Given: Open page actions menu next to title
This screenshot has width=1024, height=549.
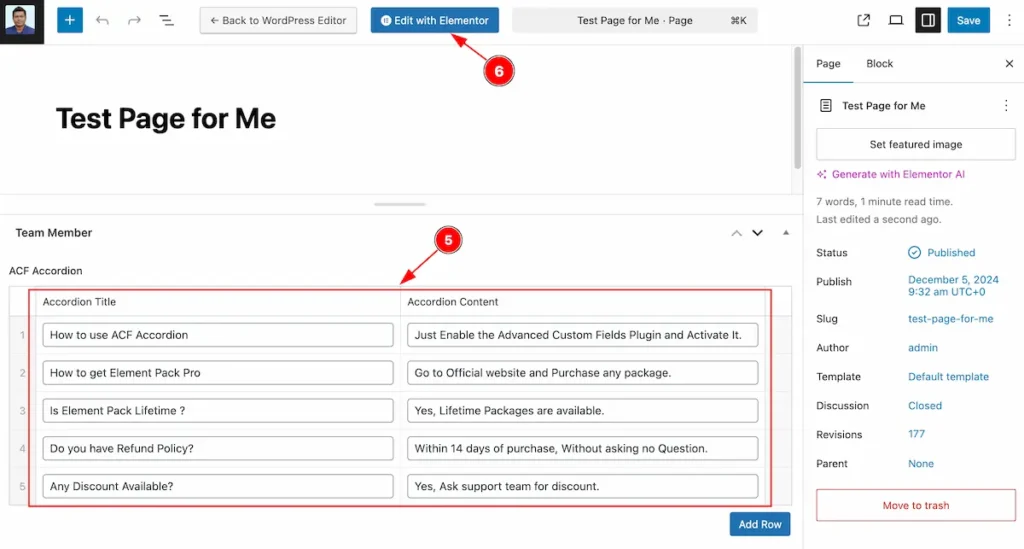Looking at the screenshot, I should [x=1006, y=105].
